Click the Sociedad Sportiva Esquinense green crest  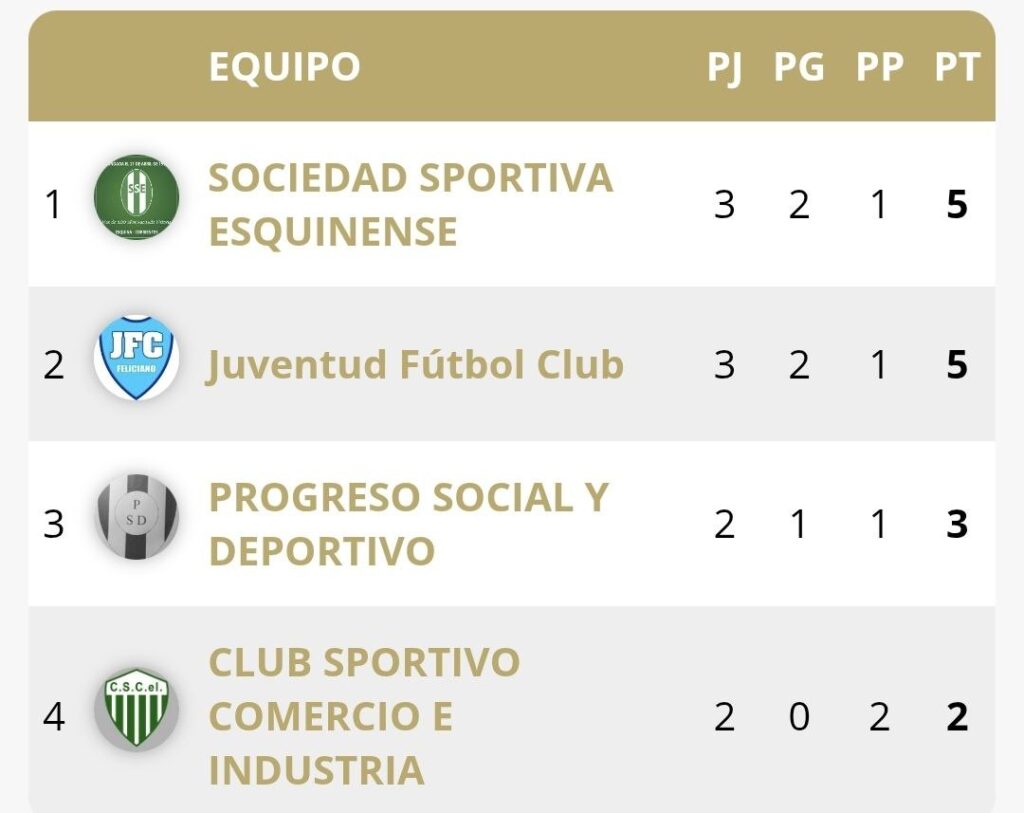coord(136,197)
